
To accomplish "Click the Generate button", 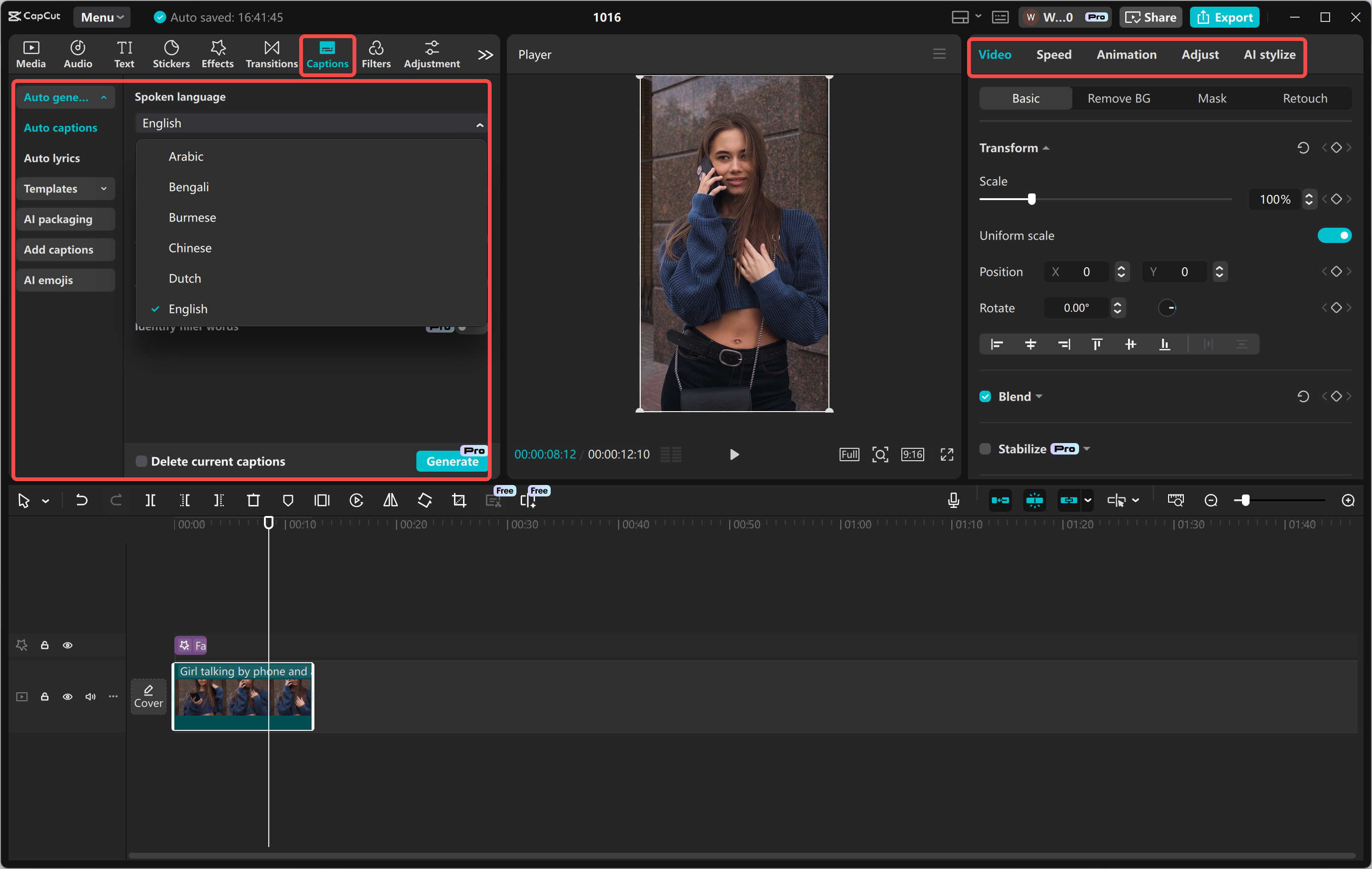I will (x=452, y=461).
